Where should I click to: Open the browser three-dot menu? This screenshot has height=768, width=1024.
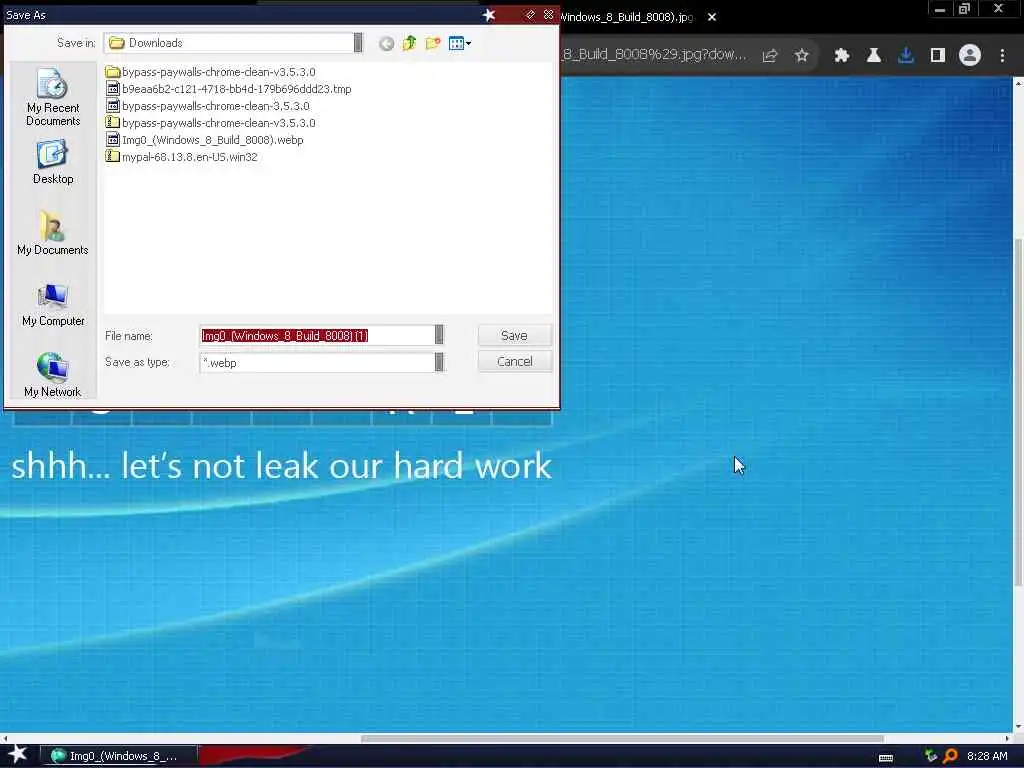pyautogui.click(x=1002, y=56)
